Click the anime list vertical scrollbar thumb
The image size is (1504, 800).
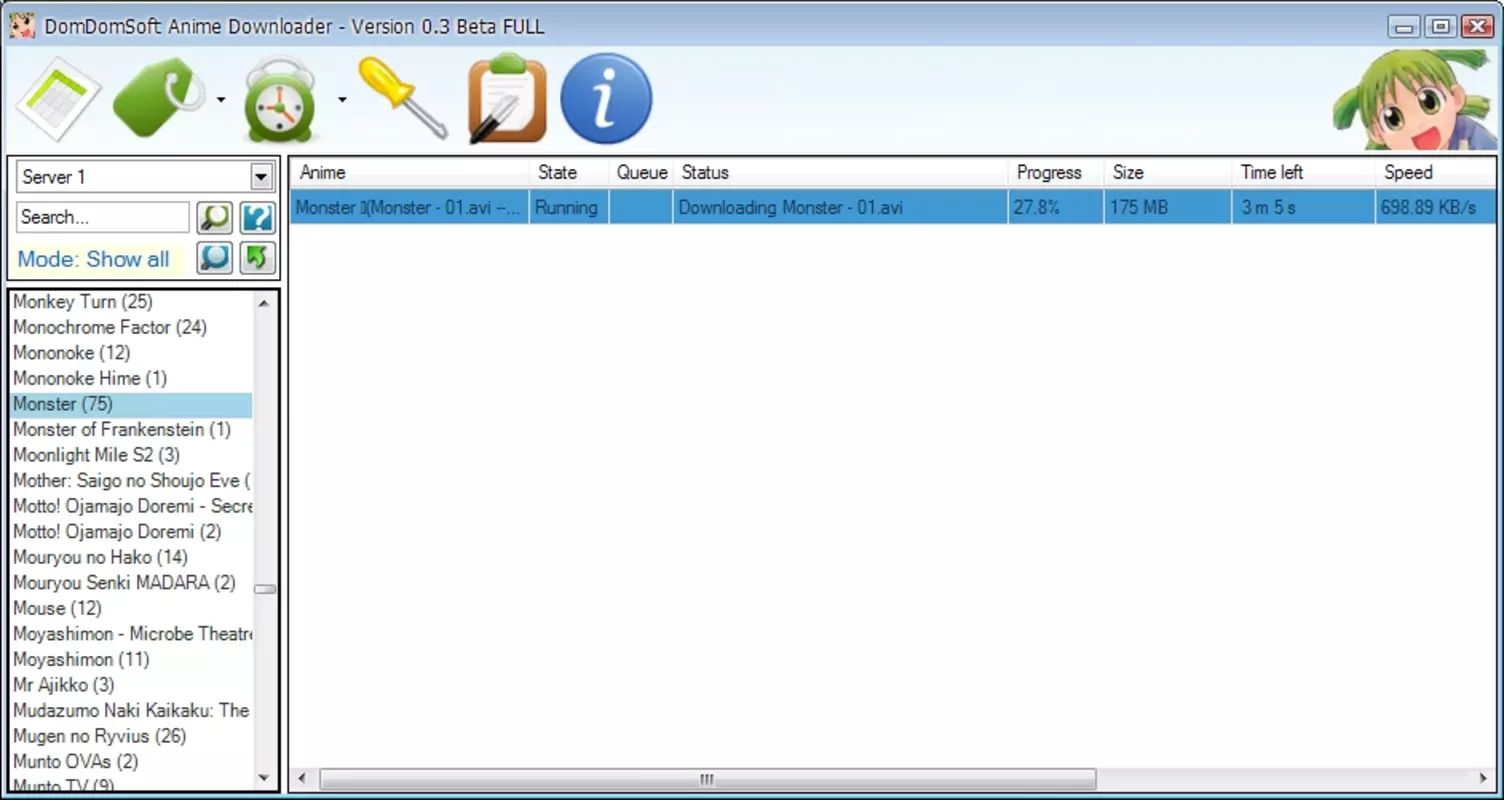point(265,589)
